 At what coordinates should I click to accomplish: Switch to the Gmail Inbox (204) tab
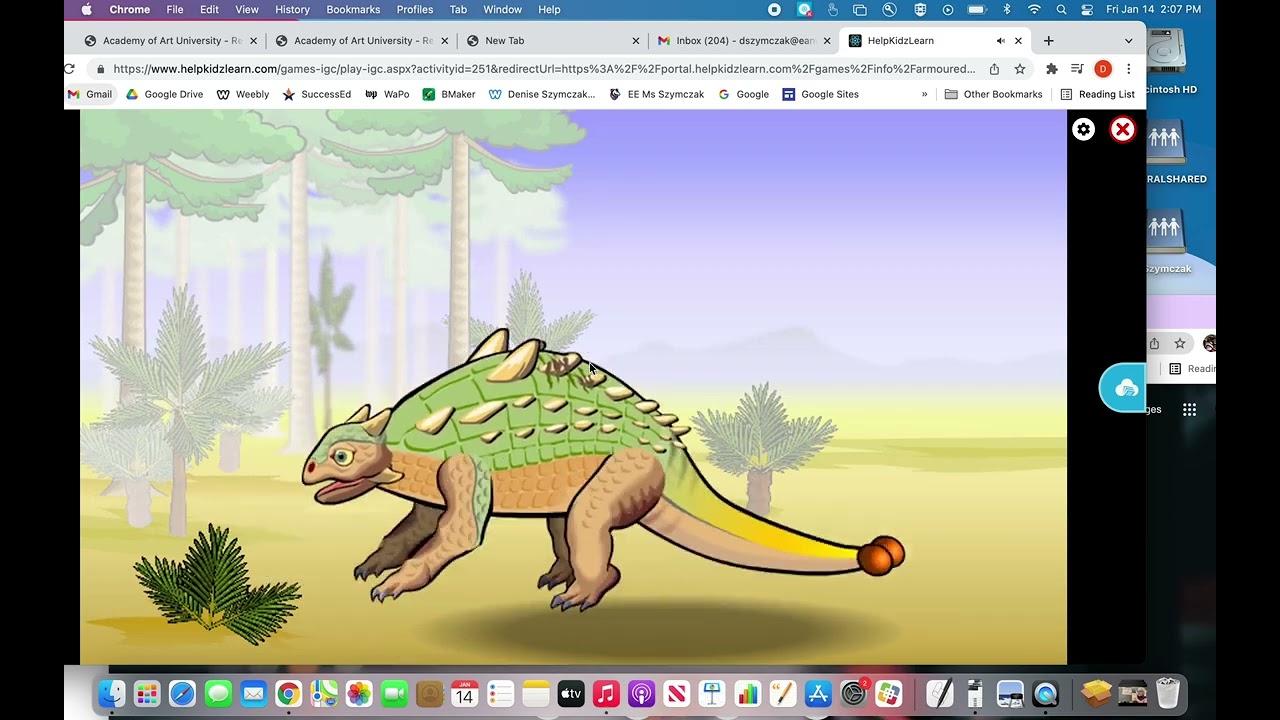(744, 41)
